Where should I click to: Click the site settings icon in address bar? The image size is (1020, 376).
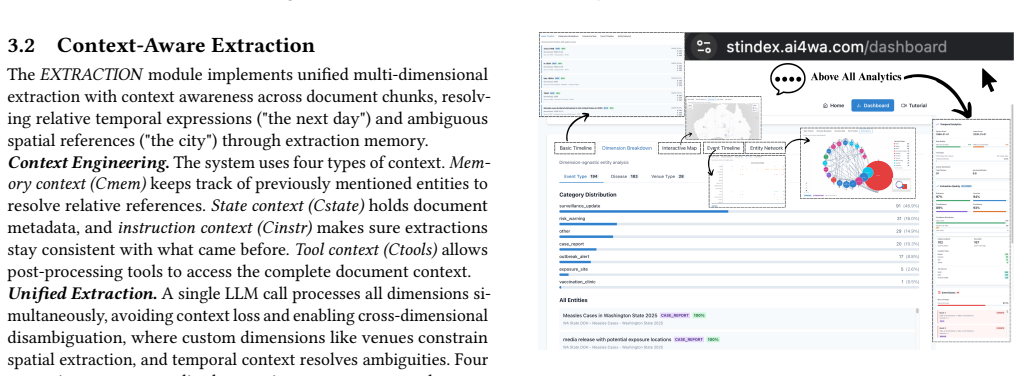704,47
